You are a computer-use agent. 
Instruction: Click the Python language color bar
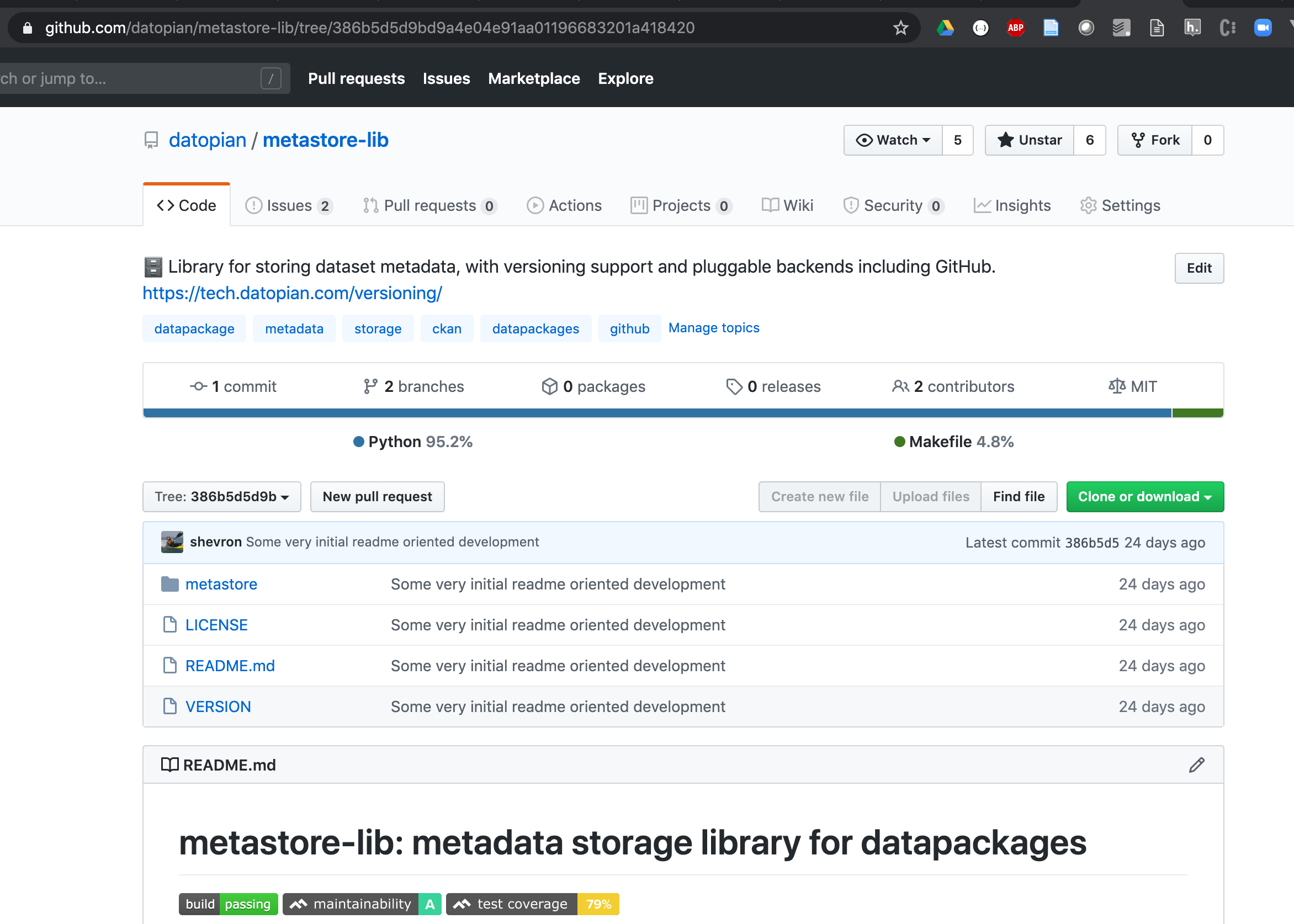pos(657,413)
